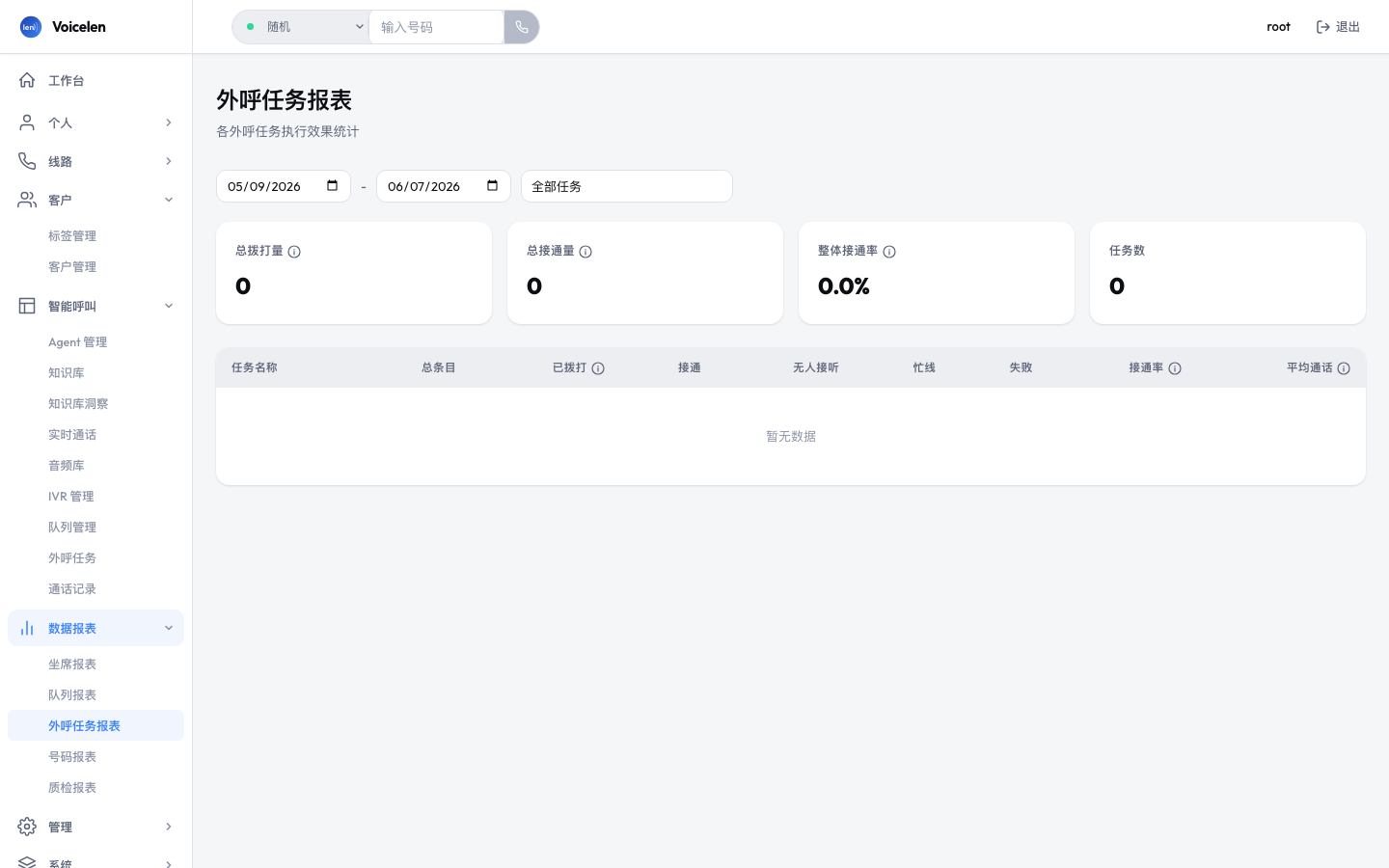This screenshot has height=868, width=1389.
Task: Open 知识库洞察 in sidebar
Action: tap(95, 403)
